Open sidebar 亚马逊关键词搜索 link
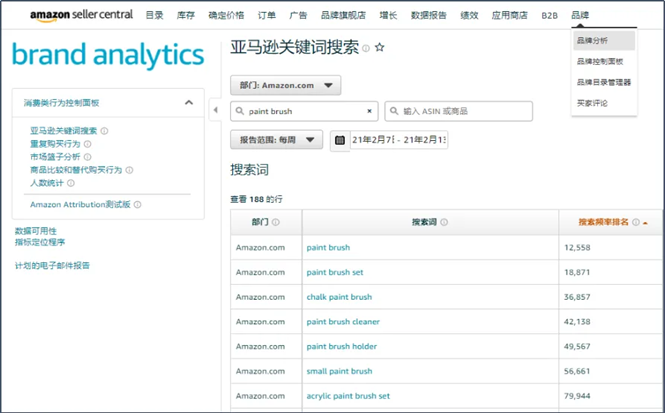665x413 pixels. [x=64, y=131]
